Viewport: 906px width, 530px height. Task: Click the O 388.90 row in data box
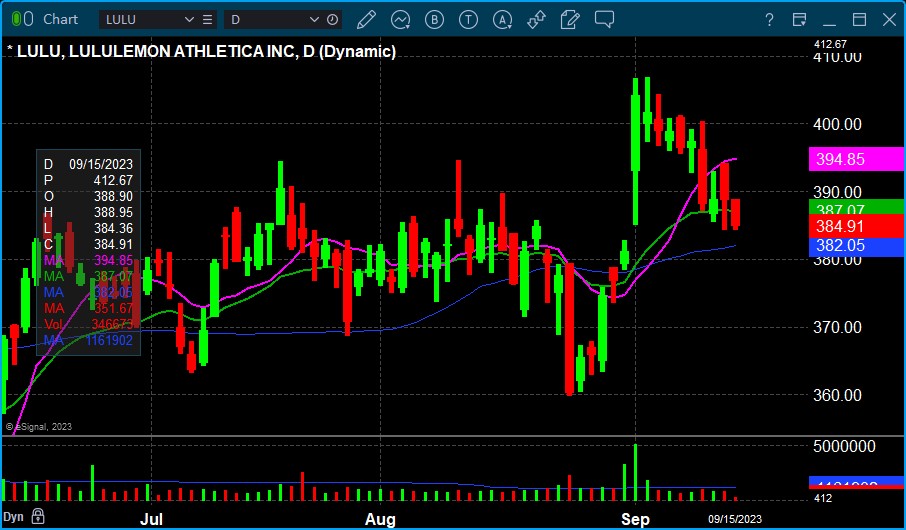88,197
